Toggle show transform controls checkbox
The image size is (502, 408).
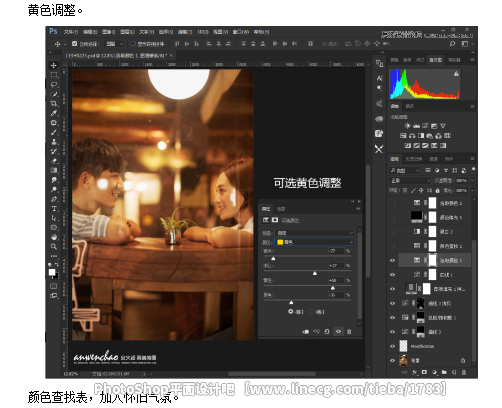coord(133,44)
